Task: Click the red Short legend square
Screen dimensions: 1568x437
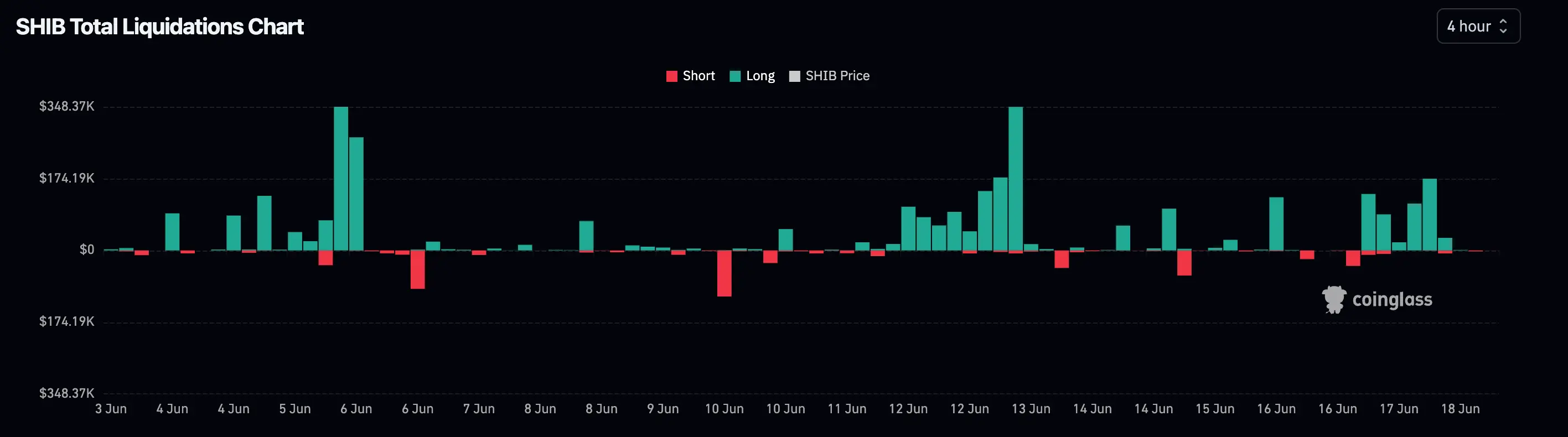Action: tap(671, 76)
